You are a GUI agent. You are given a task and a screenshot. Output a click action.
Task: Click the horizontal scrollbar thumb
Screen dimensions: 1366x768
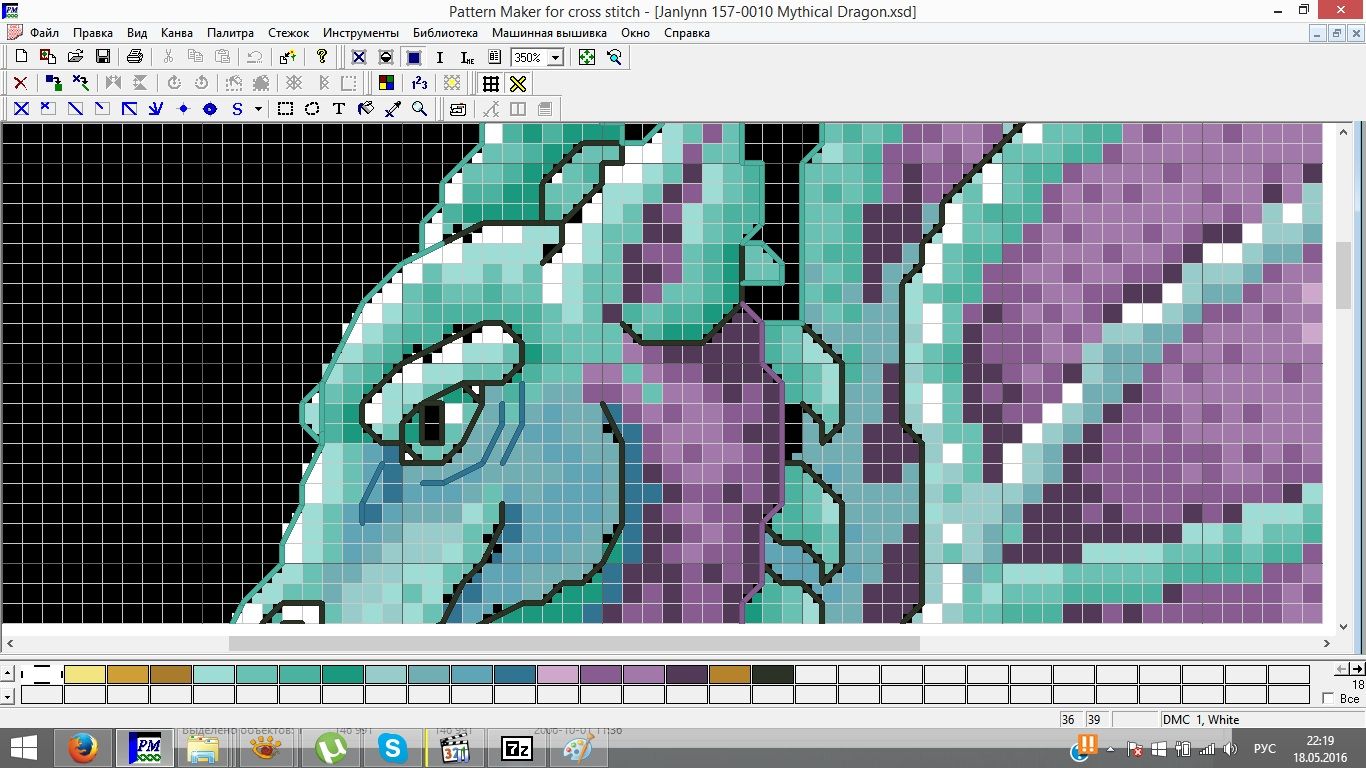(574, 644)
